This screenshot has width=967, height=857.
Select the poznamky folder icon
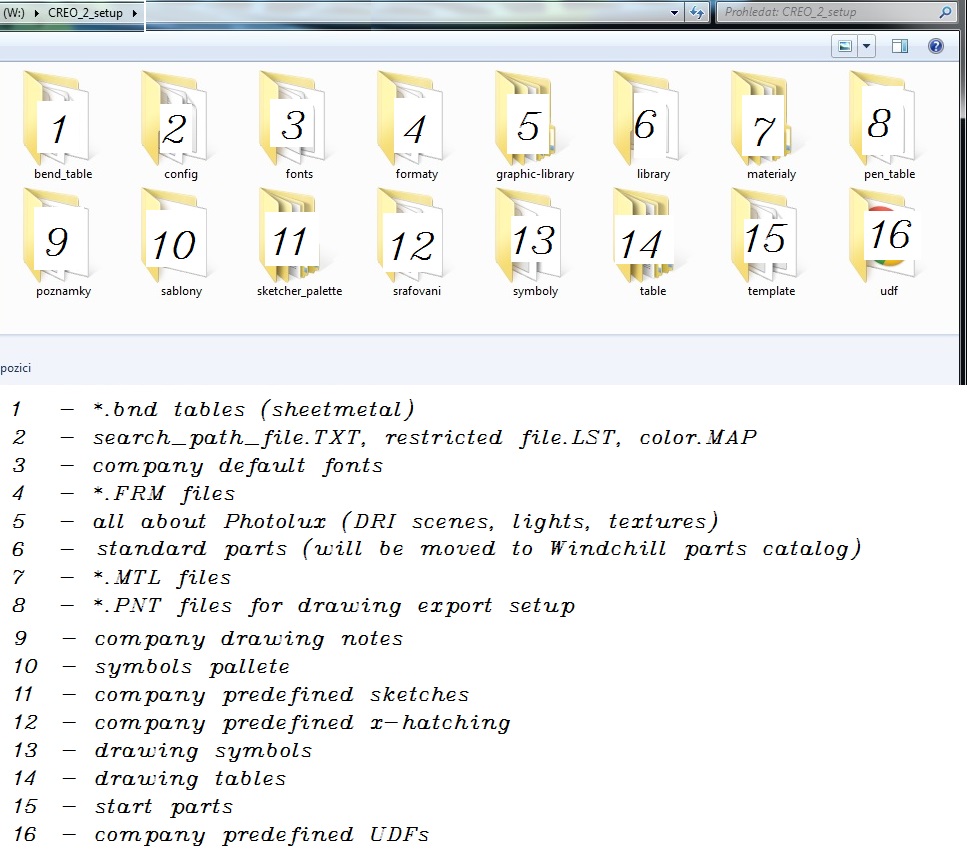coord(57,236)
